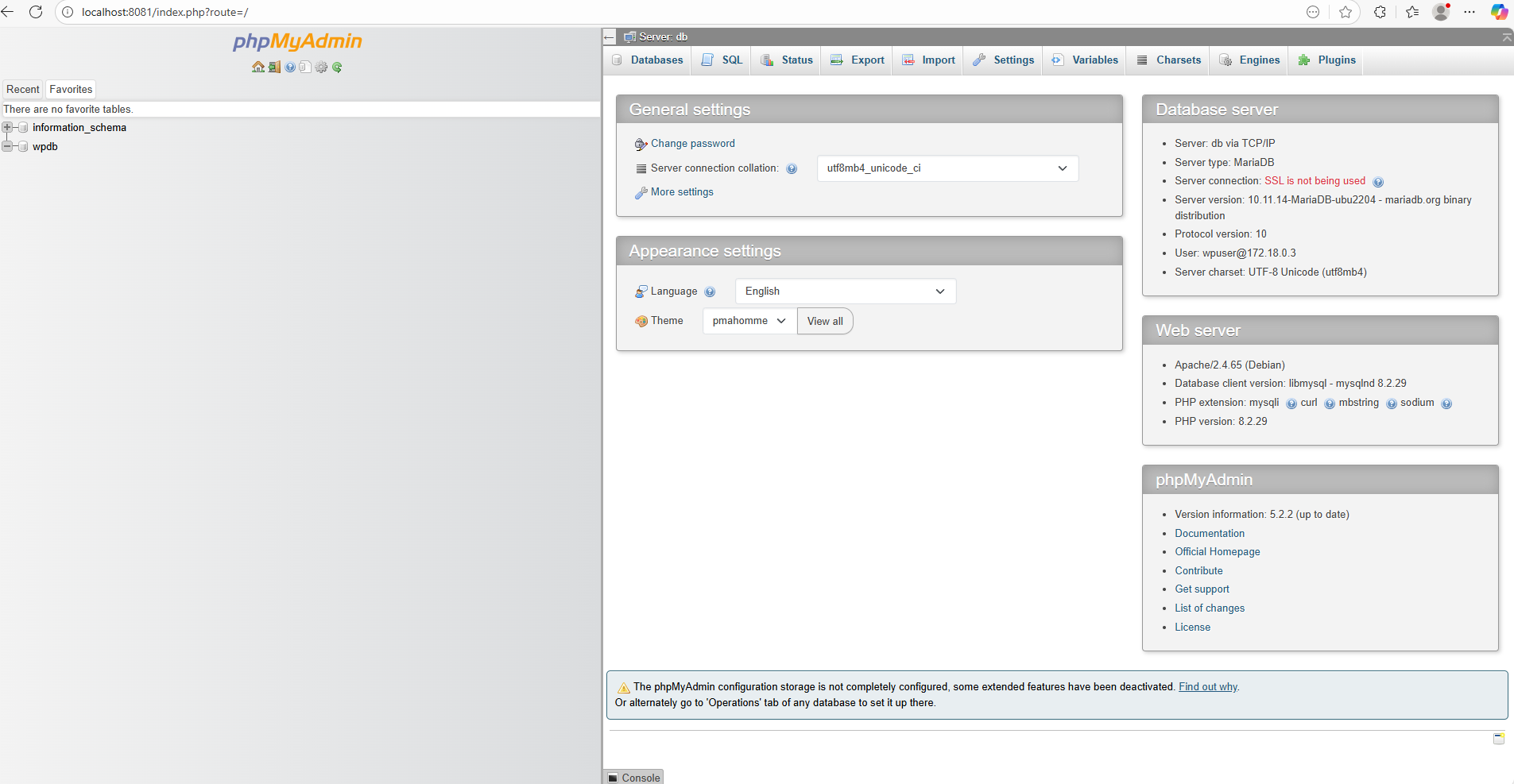Click the Log out door icon

click(x=274, y=68)
